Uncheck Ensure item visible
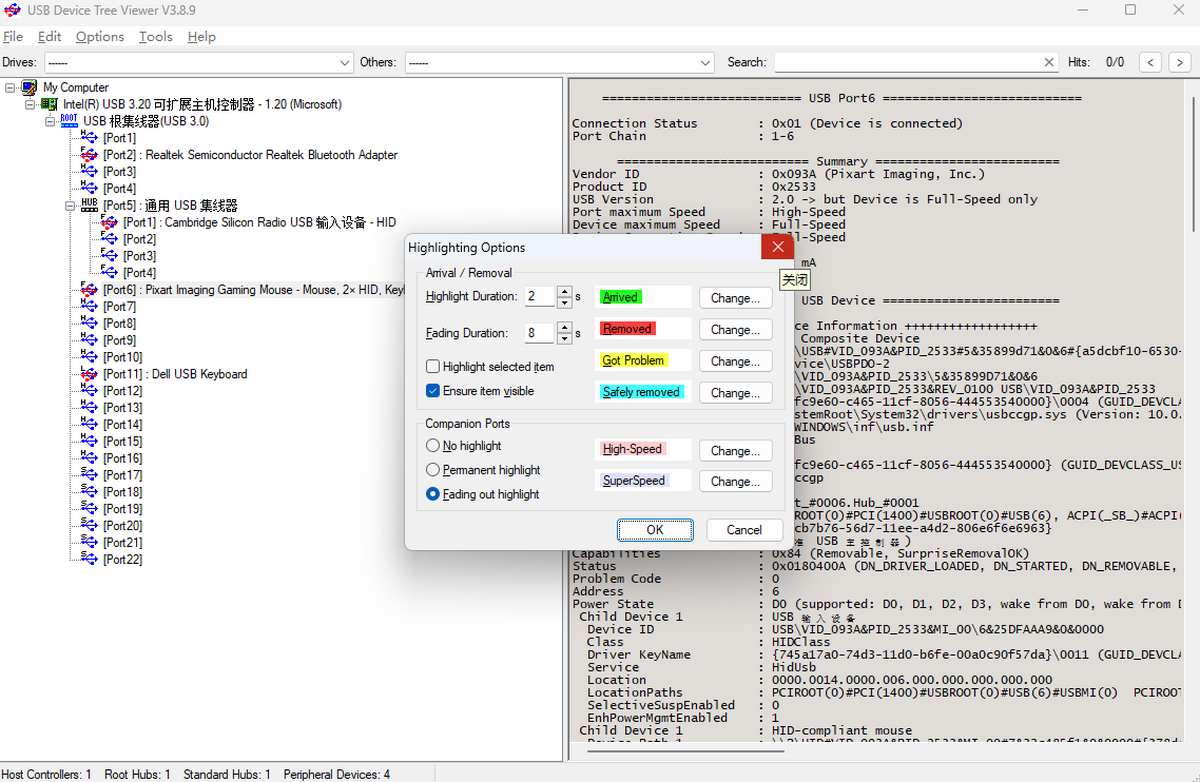This screenshot has width=1200, height=782. [433, 391]
